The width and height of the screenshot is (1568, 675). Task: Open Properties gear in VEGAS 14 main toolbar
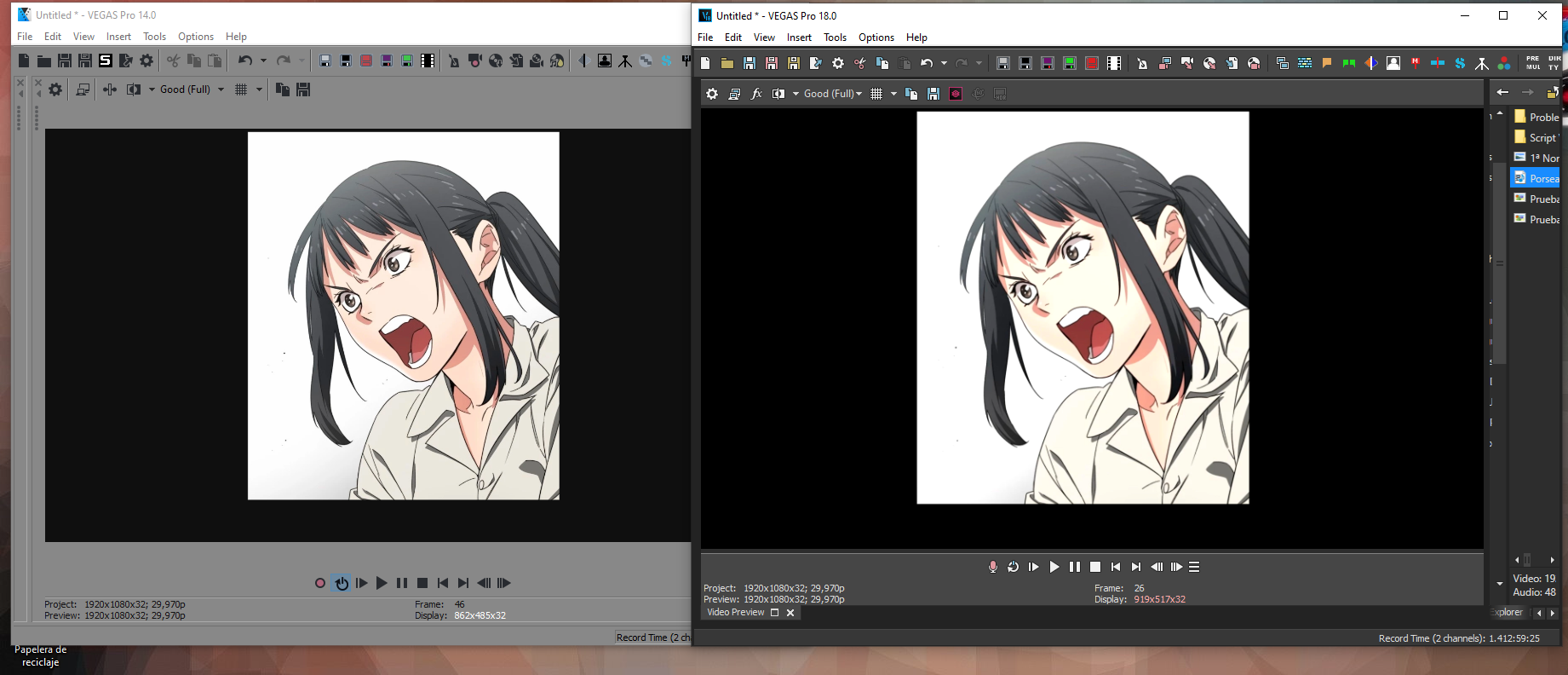pos(146,61)
